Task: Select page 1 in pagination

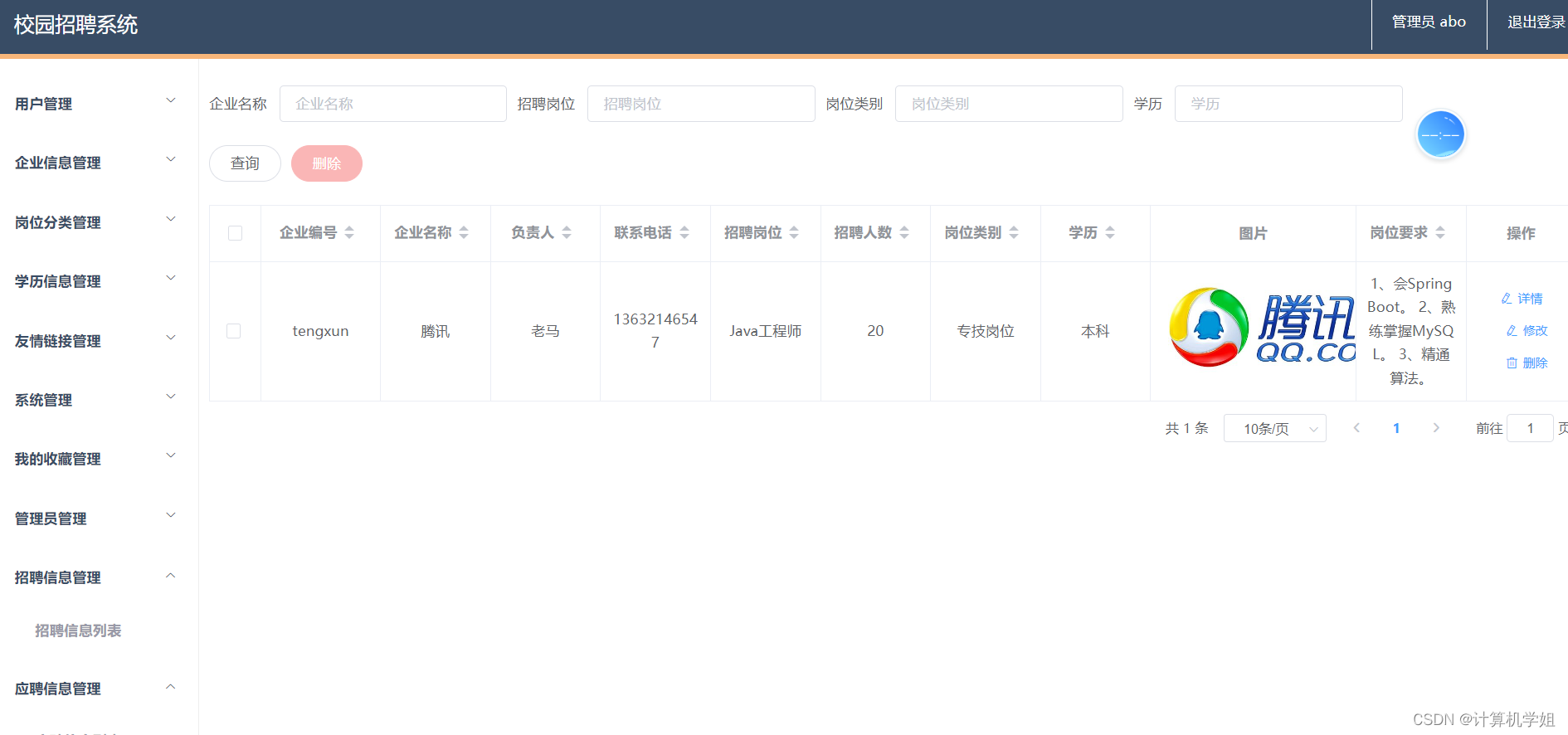Action: [1396, 428]
